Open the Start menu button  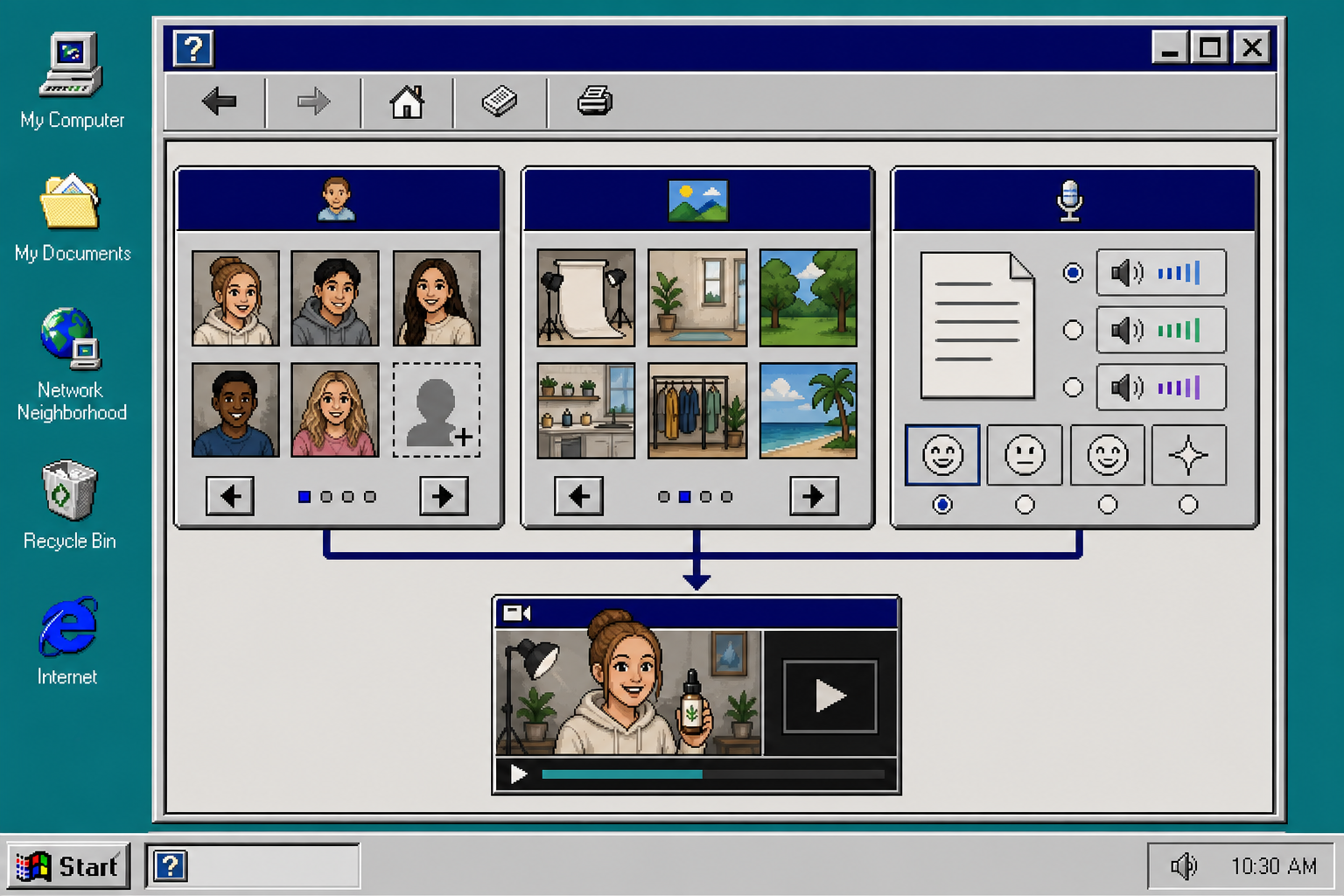(69, 866)
